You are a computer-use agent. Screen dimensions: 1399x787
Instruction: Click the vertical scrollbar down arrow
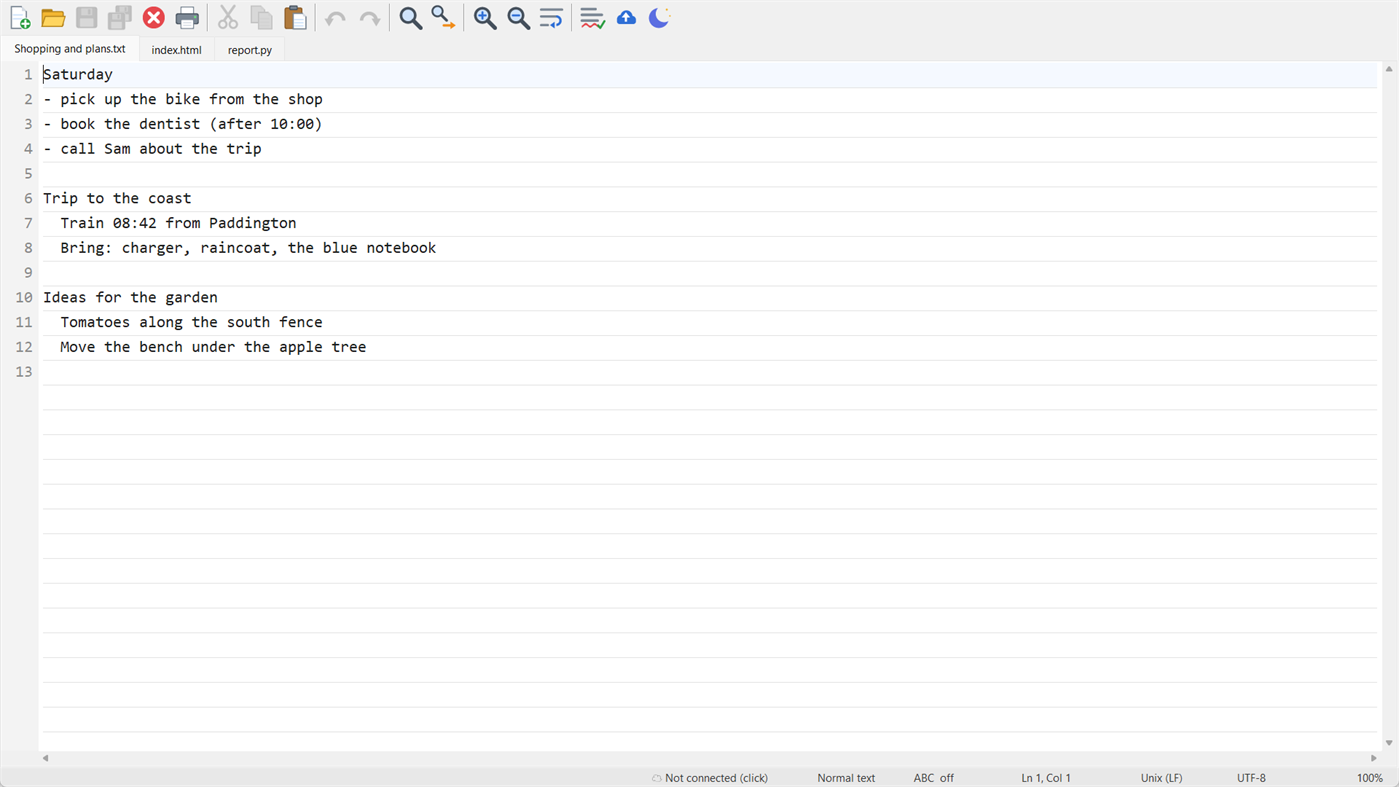[1389, 743]
